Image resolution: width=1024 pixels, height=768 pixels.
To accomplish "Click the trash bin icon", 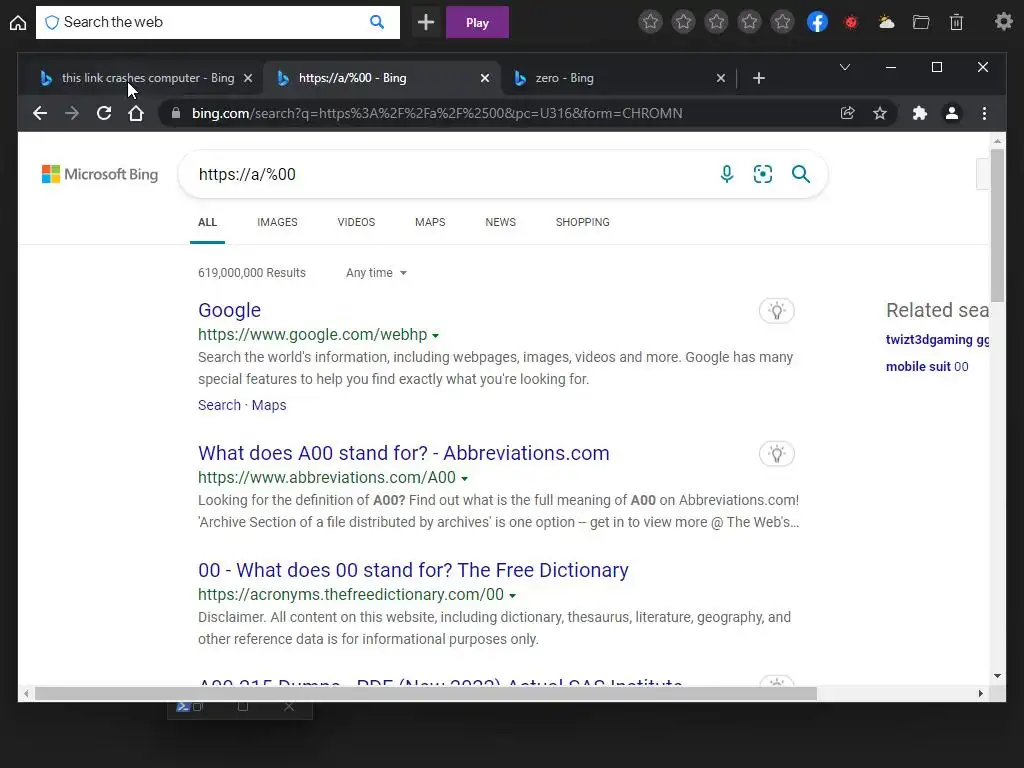I will [956, 22].
